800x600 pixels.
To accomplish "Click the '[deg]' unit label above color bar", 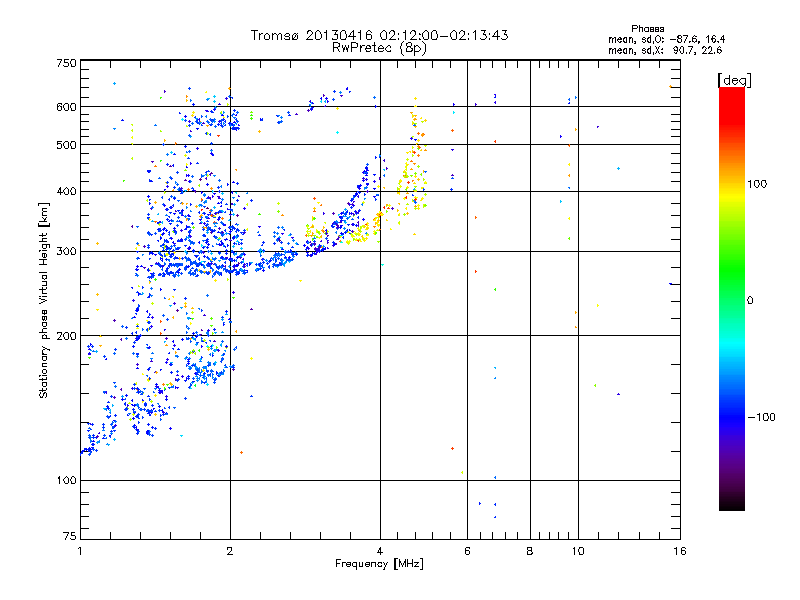I will coord(734,80).
